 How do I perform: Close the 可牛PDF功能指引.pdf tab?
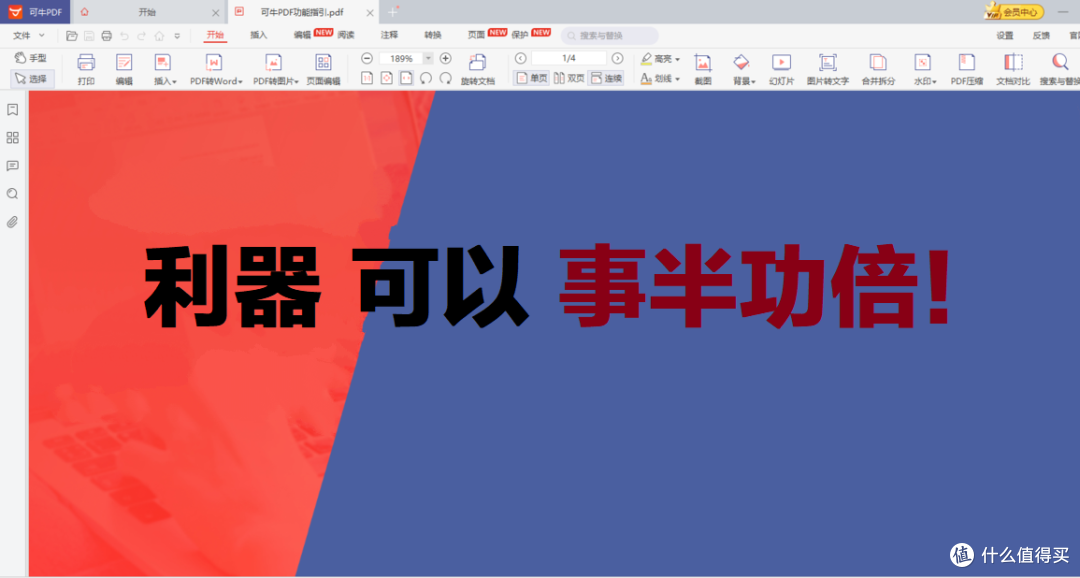[371, 13]
